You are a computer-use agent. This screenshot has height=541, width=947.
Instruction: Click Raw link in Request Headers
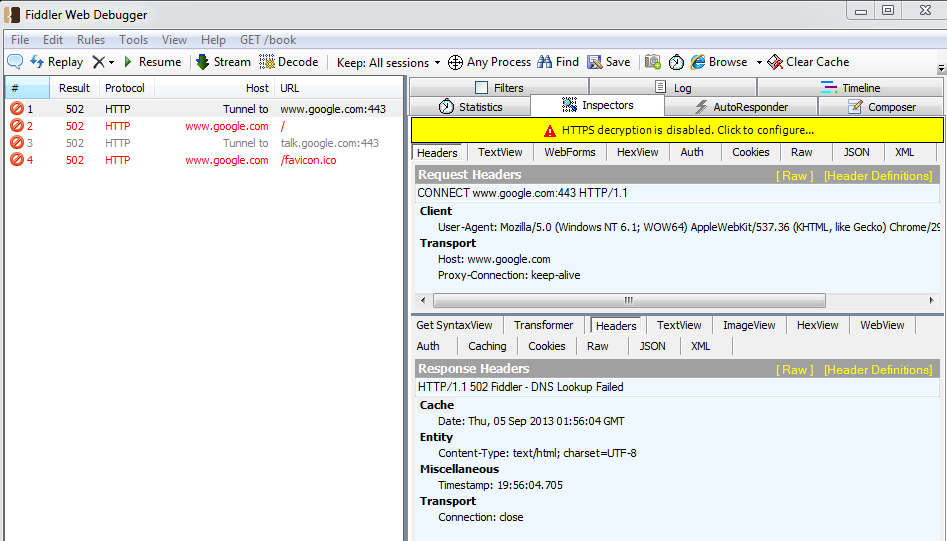795,176
